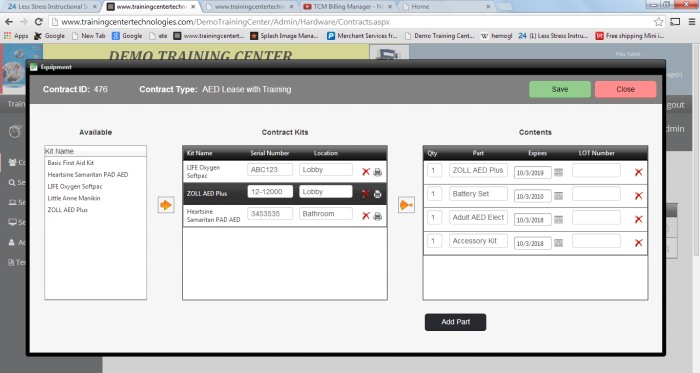This screenshot has width=700, height=373.
Task: Open the Home browser tab
Action: click(445, 7)
